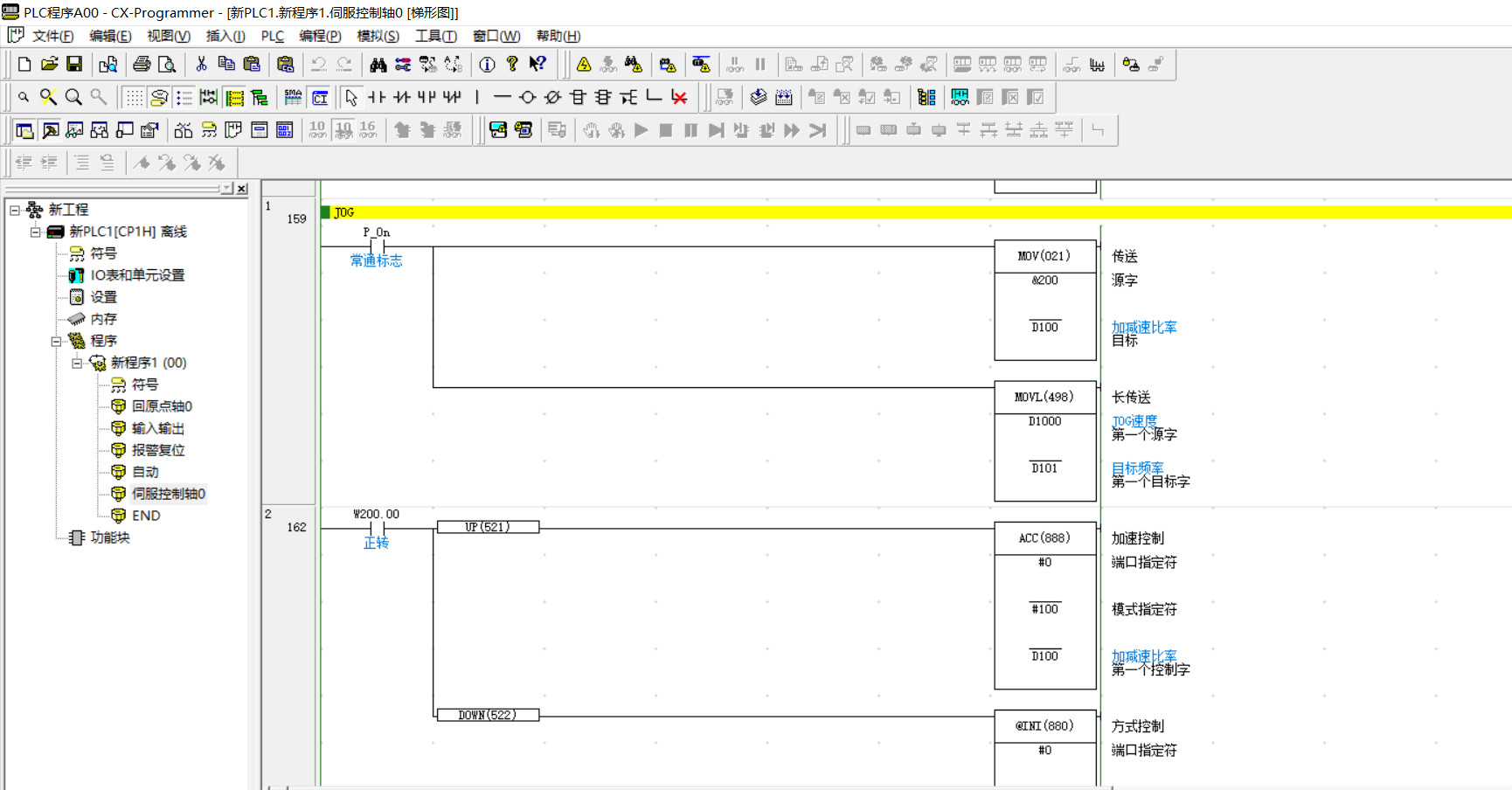This screenshot has width=1512, height=790.
Task: Select the new normally open contact tool
Action: (377, 97)
